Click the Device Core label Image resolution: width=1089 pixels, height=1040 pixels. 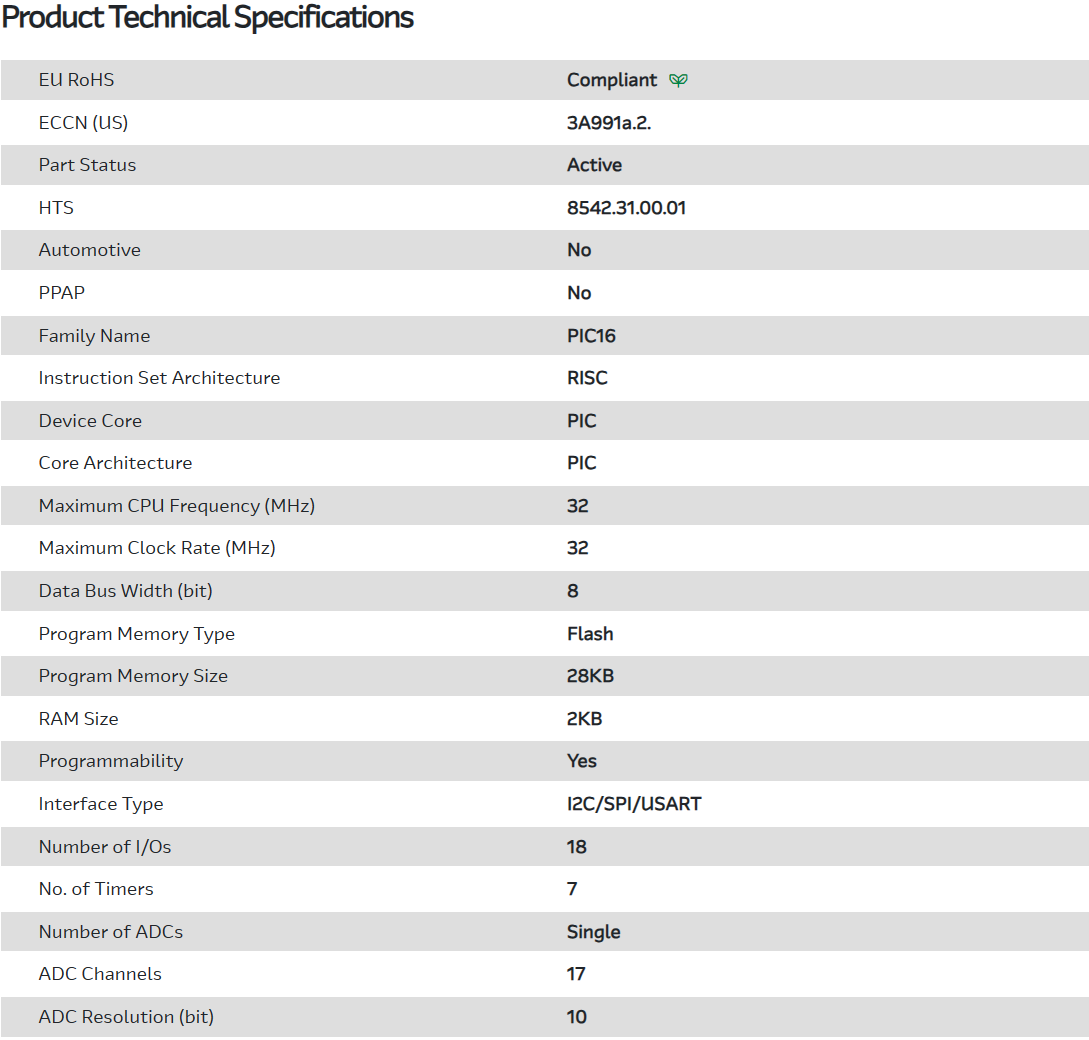point(90,421)
